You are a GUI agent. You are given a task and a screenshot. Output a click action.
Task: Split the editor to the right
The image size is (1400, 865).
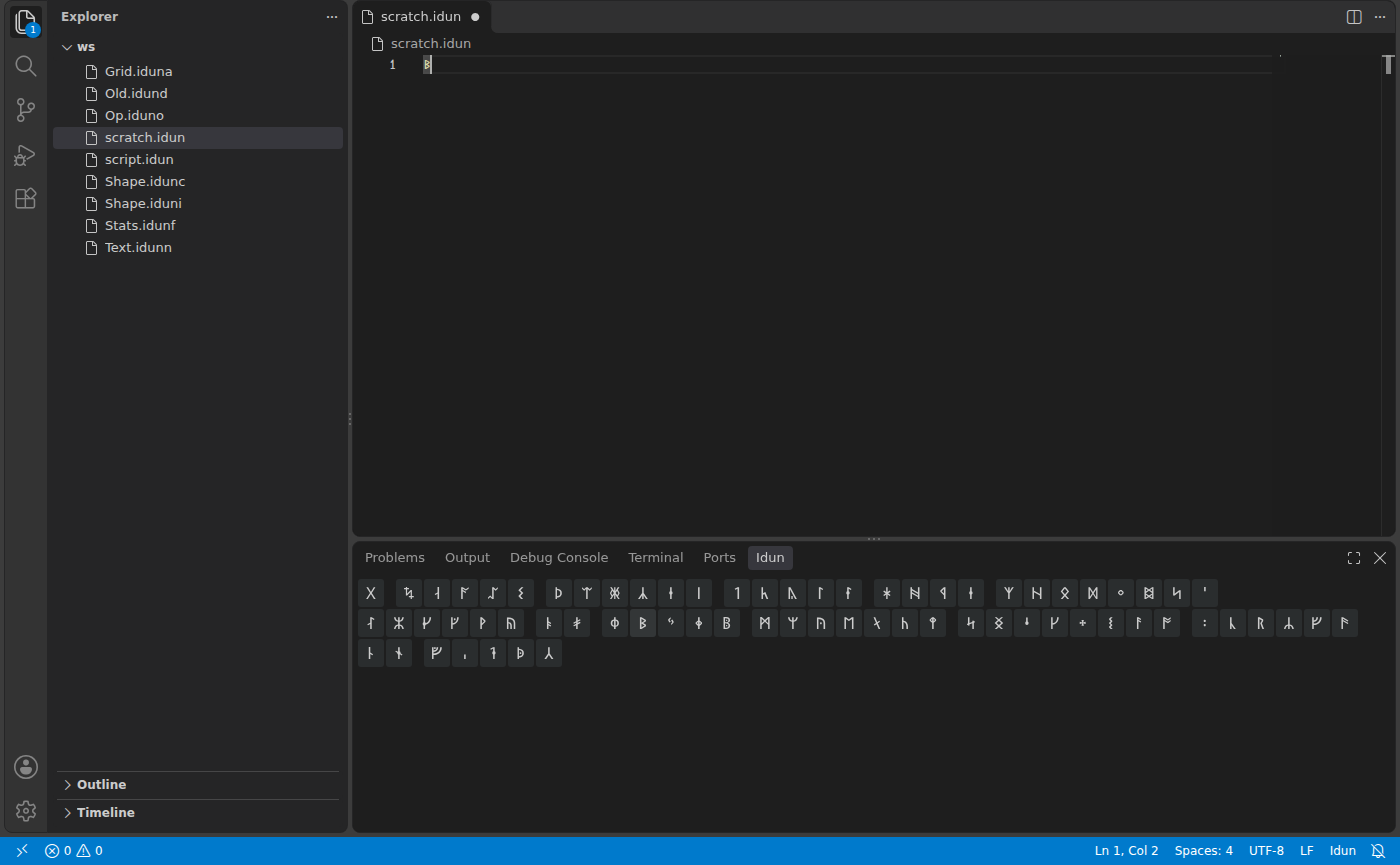click(x=1354, y=17)
